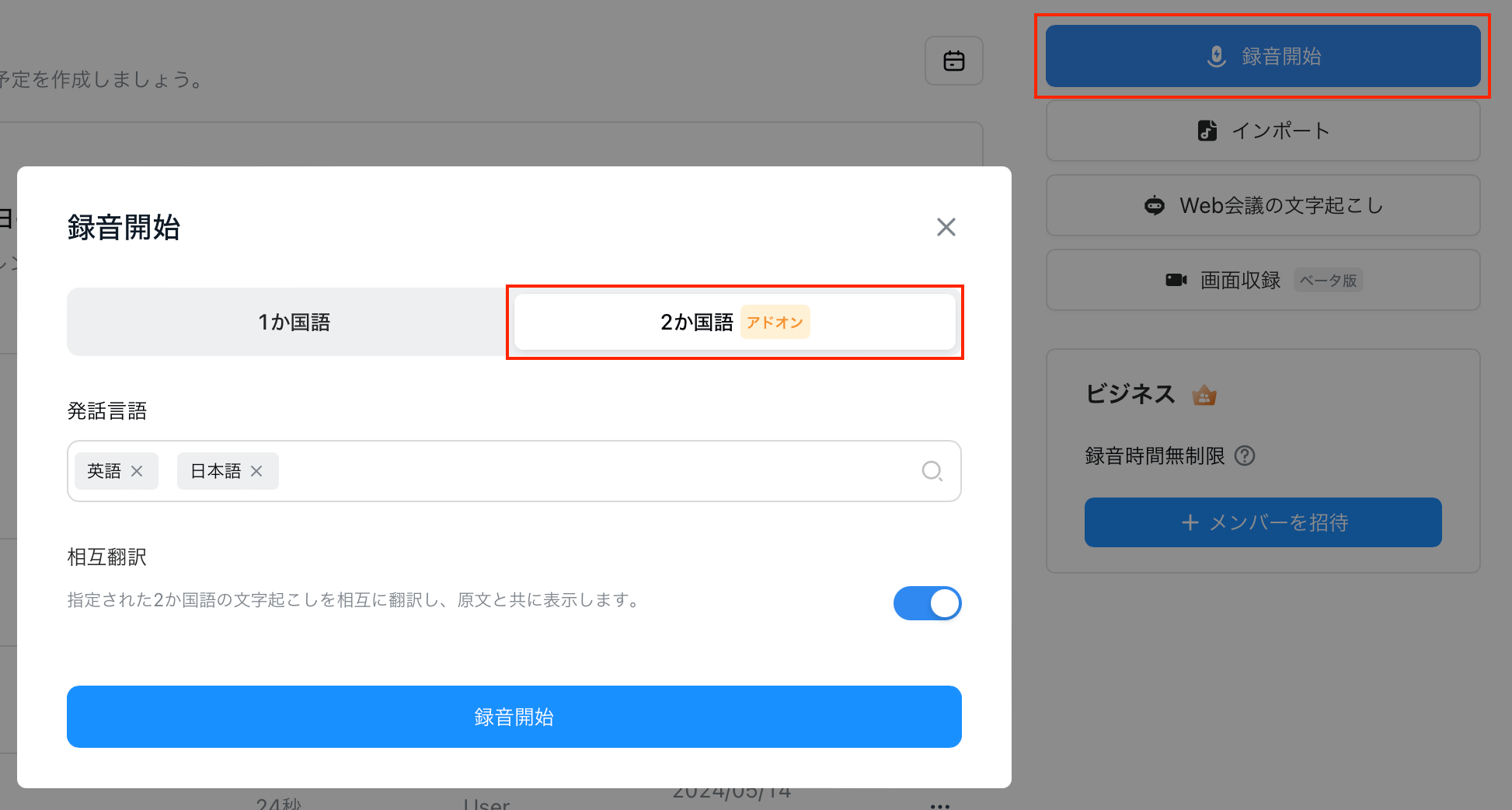Click the microphone icon beside 録音開始
Image resolution: width=1512 pixels, height=810 pixels.
point(1216,56)
